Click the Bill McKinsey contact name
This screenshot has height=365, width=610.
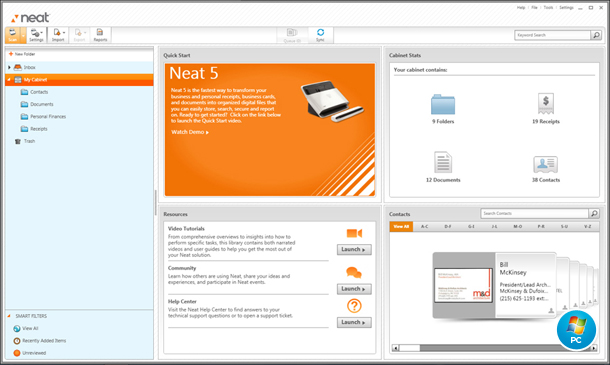(513, 268)
